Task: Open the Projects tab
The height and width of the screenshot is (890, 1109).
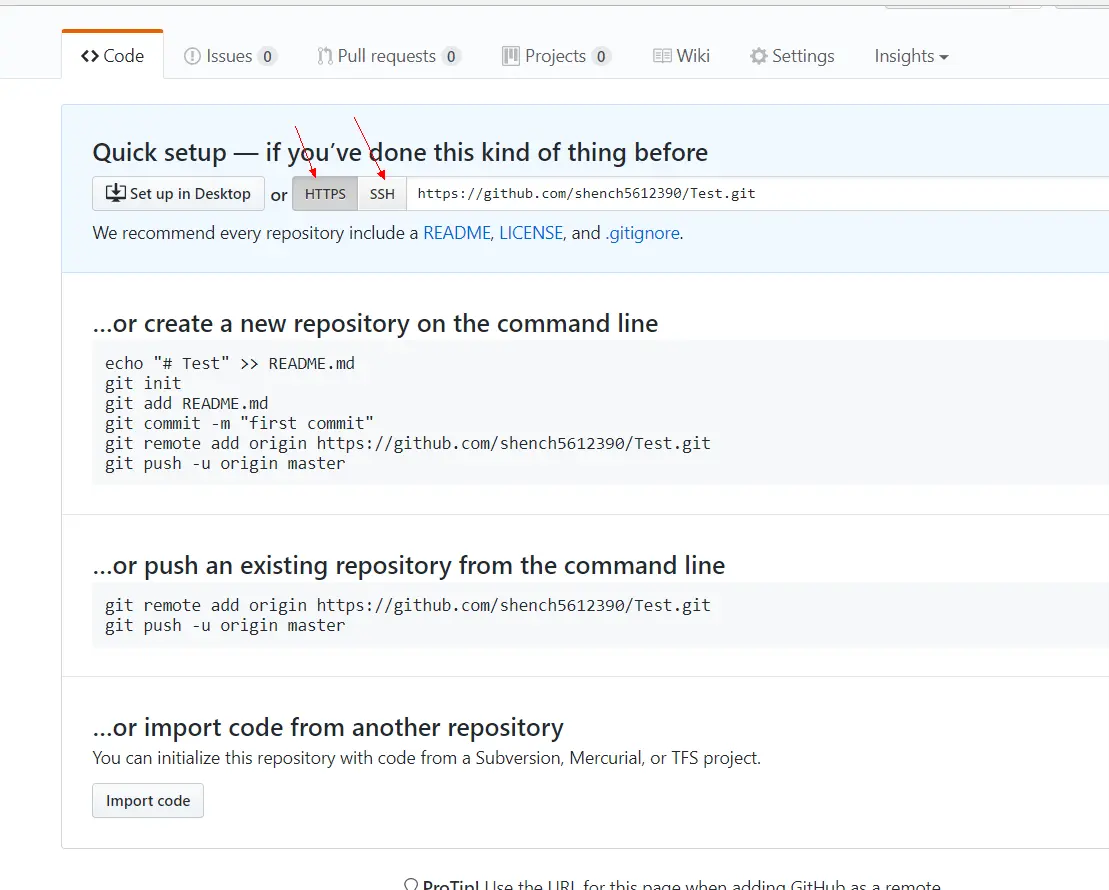Action: [x=556, y=56]
